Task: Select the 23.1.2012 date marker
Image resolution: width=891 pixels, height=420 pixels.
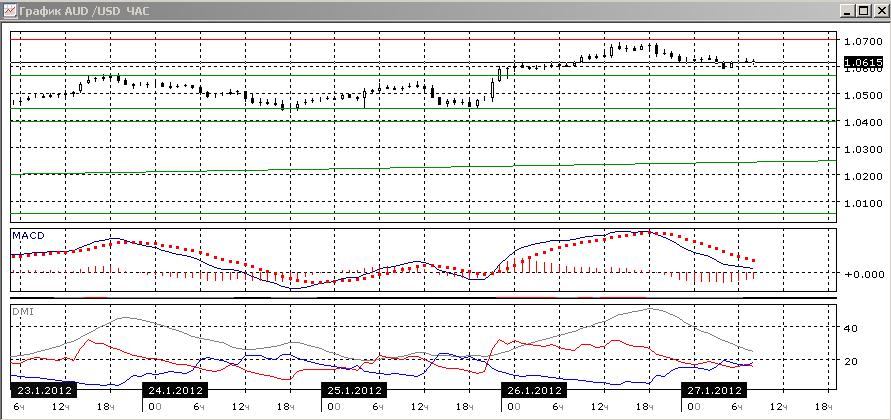Action: 44,390
